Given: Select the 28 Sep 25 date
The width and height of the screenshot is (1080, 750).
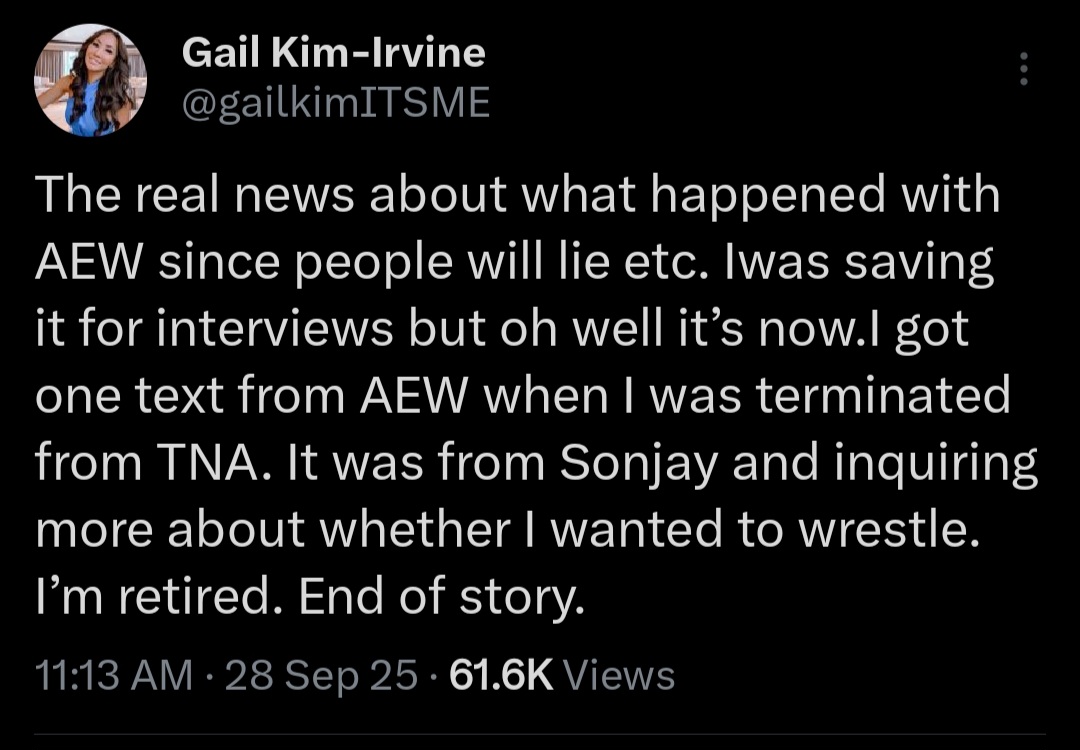Looking at the screenshot, I should coord(321,676).
